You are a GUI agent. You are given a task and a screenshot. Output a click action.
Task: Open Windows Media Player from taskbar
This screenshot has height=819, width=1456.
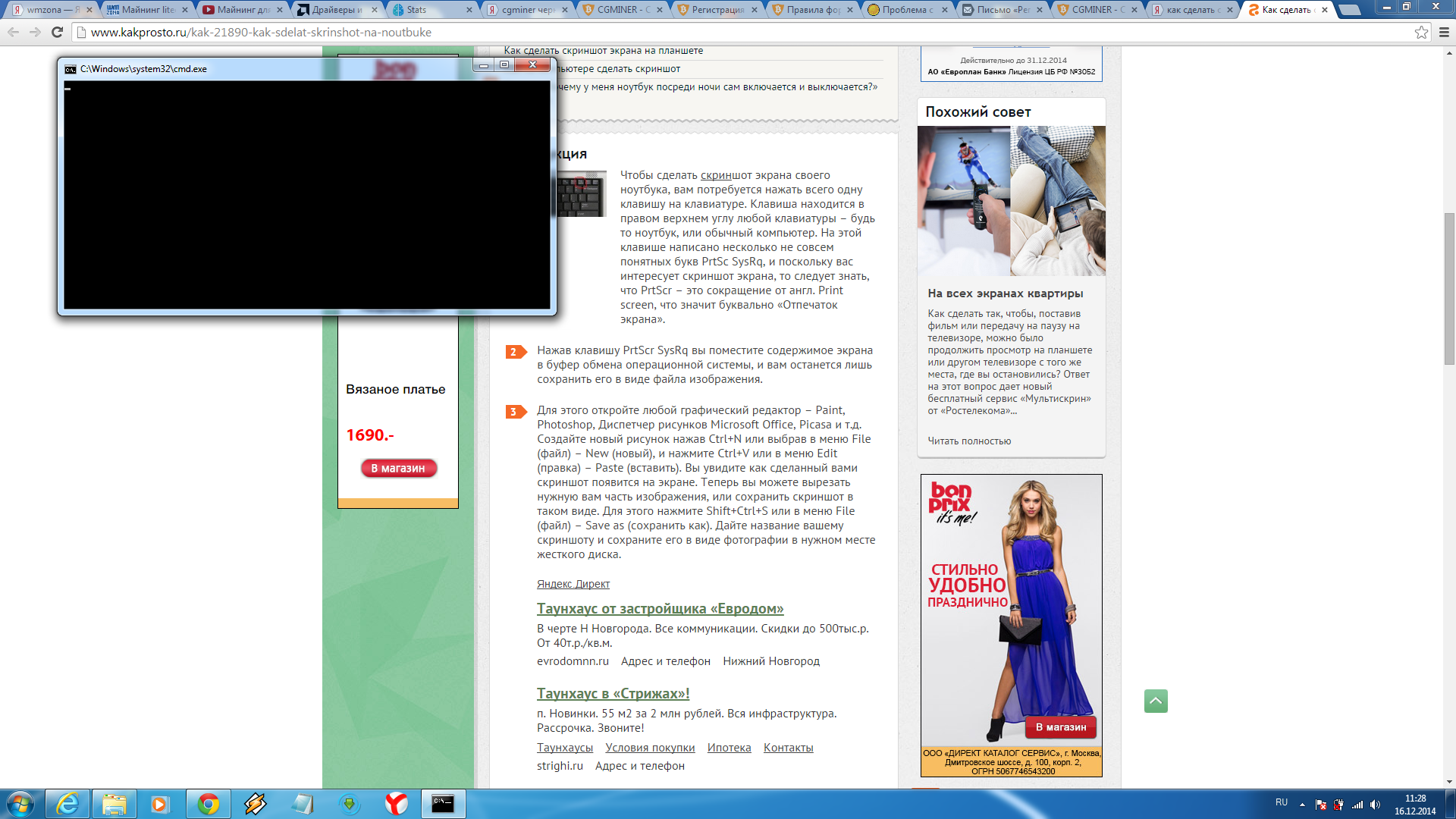click(160, 804)
